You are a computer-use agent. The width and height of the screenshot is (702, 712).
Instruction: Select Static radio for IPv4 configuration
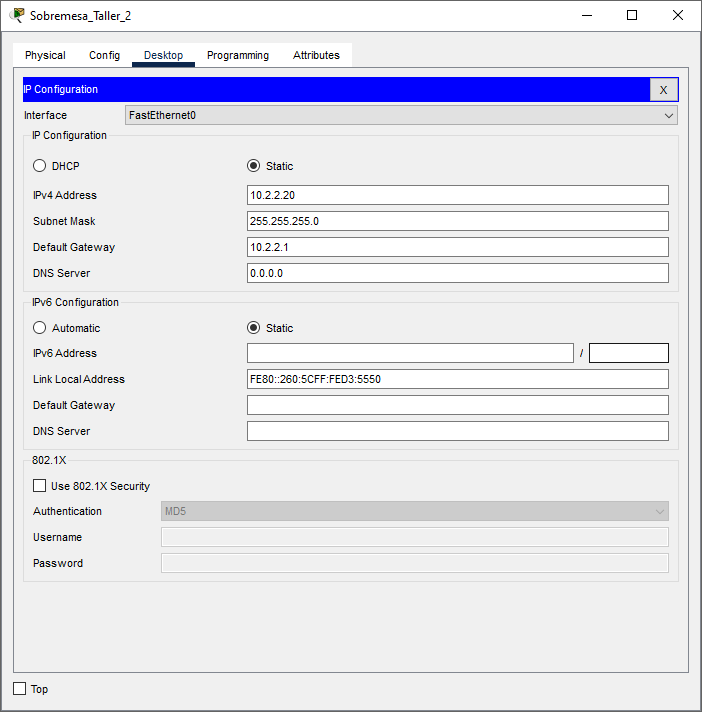coord(254,166)
